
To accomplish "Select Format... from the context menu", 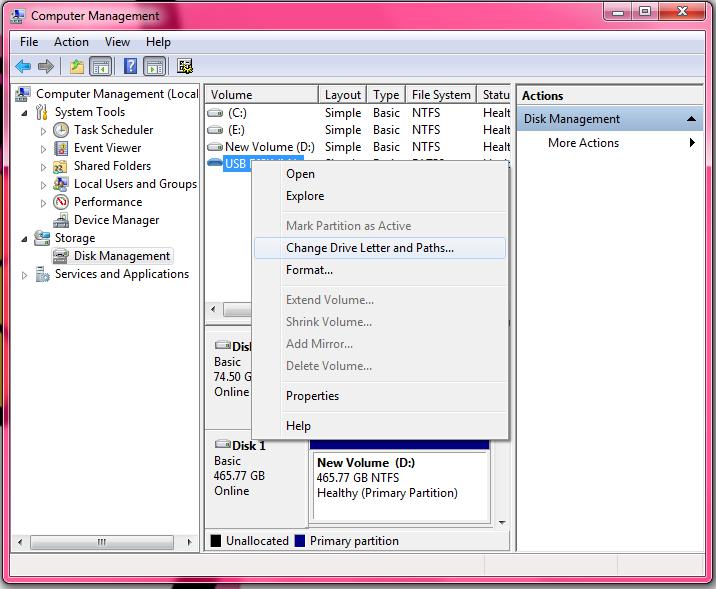I will (309, 270).
